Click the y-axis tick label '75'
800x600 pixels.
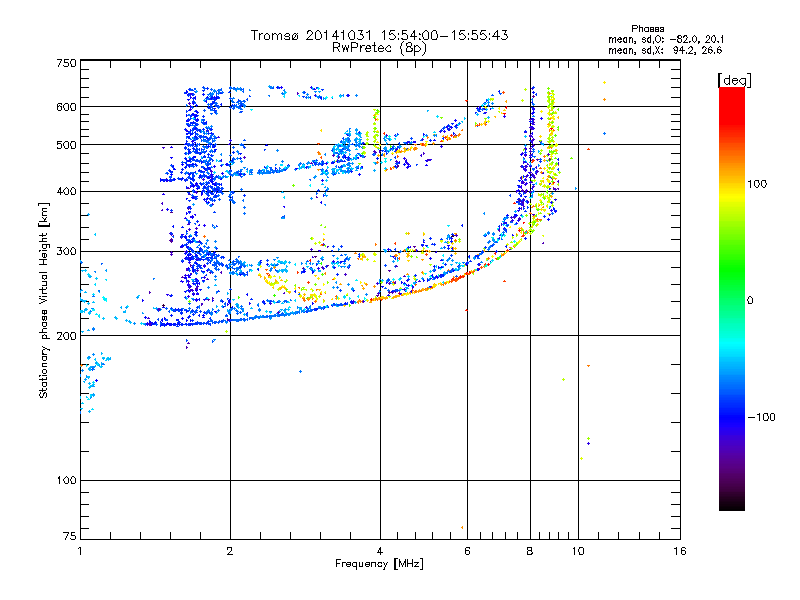(70, 536)
